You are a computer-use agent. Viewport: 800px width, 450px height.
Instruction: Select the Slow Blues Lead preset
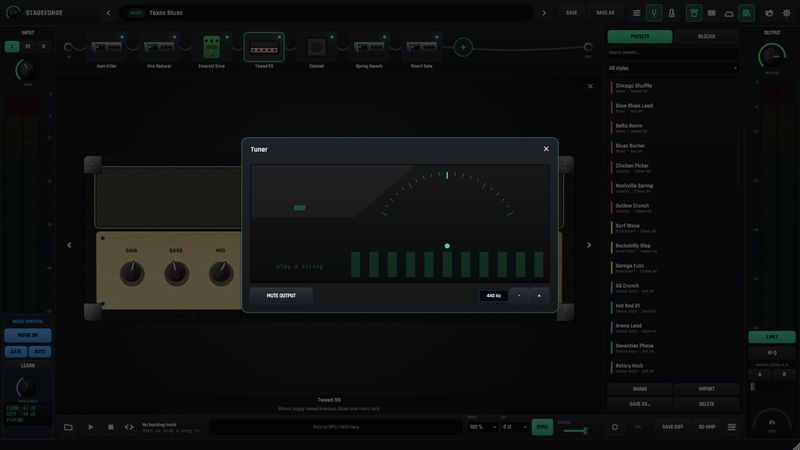pyautogui.click(x=672, y=108)
